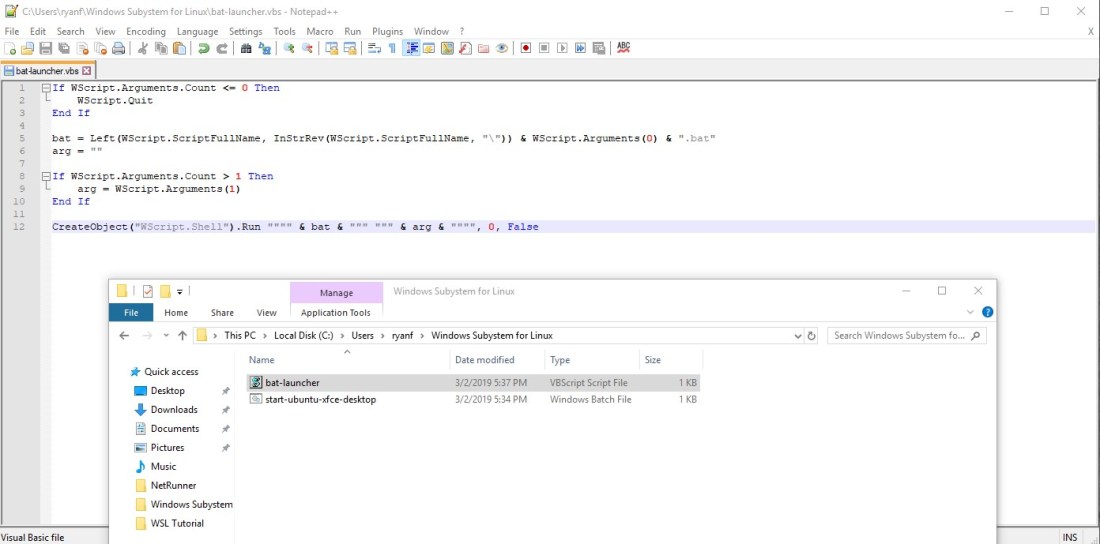Open the File menu in Notepad++
1100x544 pixels.
[13, 32]
